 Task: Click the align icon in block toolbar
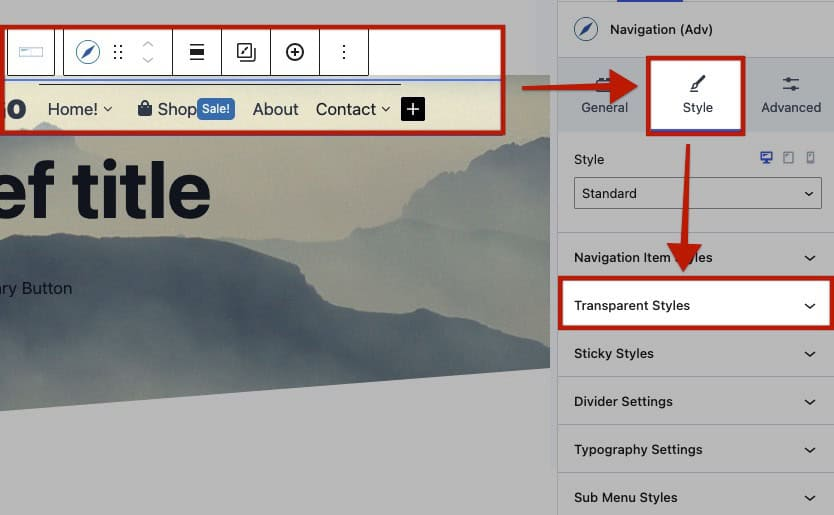tap(197, 52)
